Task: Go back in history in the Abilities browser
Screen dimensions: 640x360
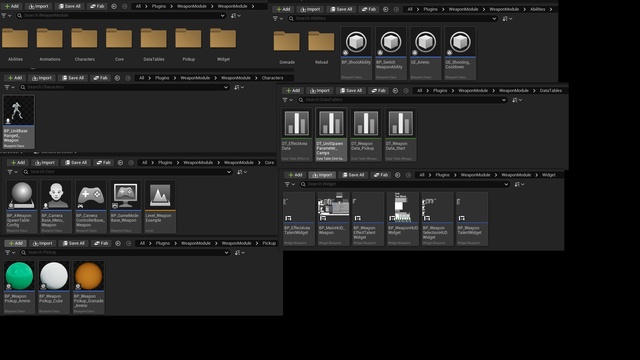Action: click(386, 9)
